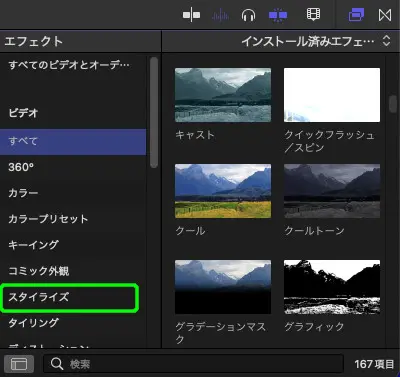Screen dimensions: 400x377
Task: Click the headphones solo icon
Action: (248, 15)
